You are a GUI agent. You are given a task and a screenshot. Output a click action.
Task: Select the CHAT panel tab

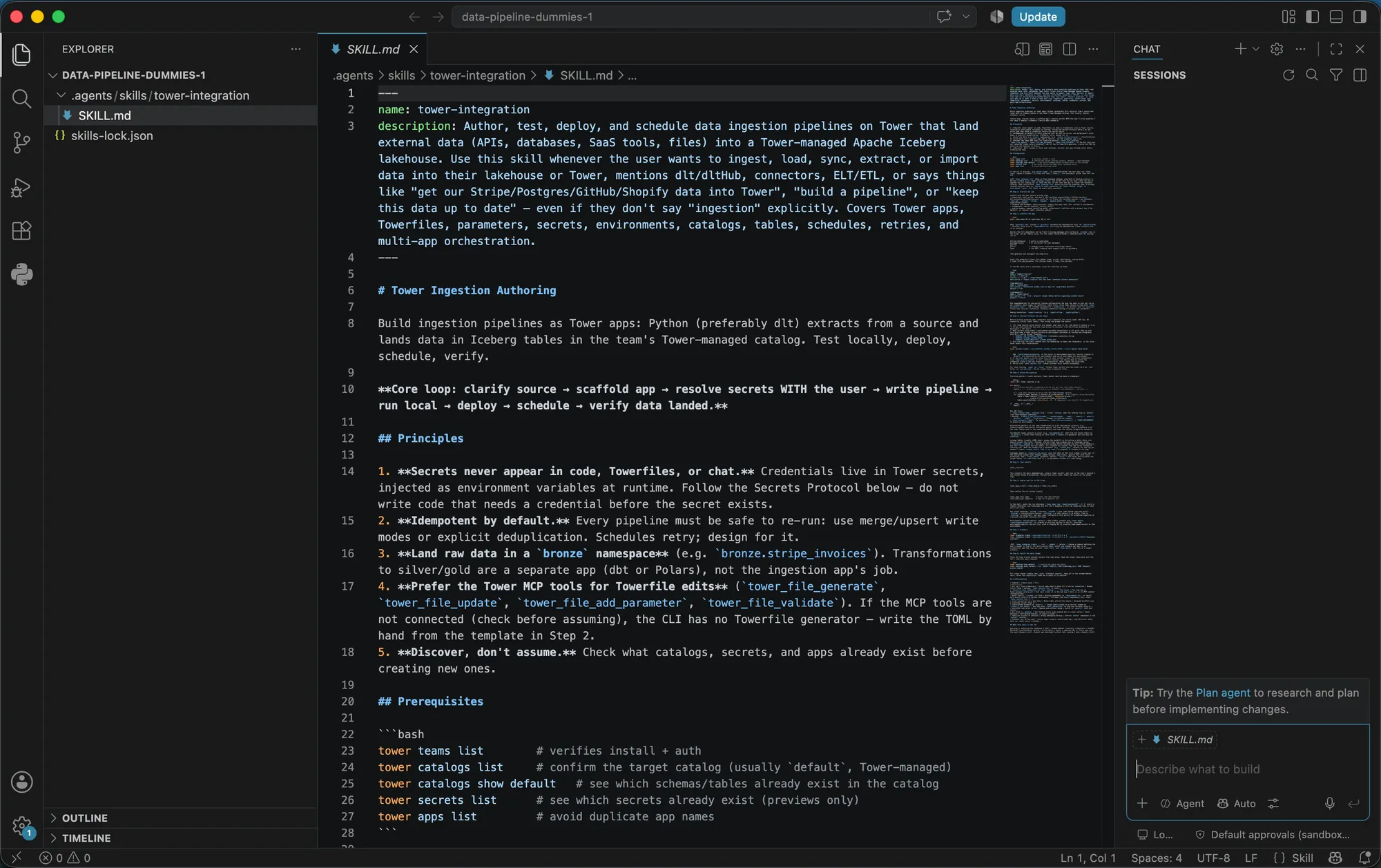(x=1146, y=49)
